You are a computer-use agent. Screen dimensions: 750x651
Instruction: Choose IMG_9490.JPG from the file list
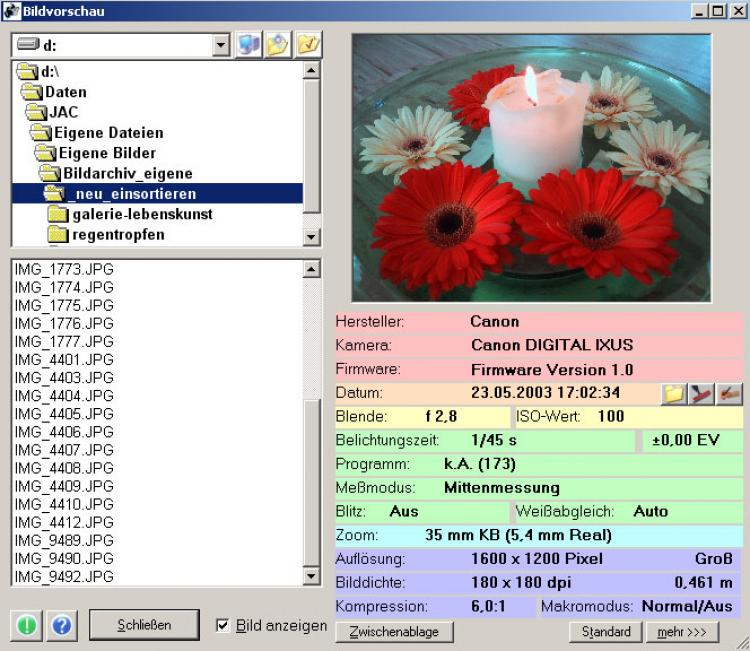[x=64, y=558]
